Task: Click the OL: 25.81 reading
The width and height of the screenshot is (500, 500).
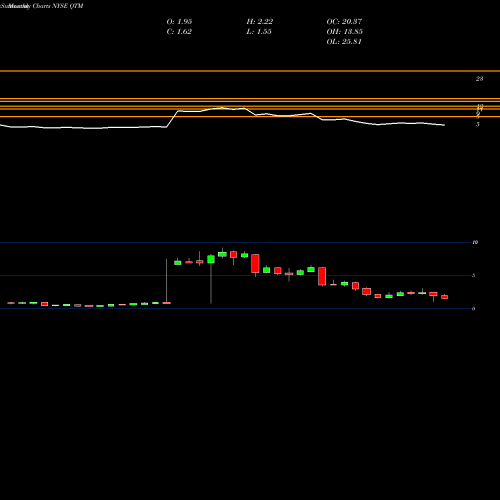Action: (x=344, y=42)
